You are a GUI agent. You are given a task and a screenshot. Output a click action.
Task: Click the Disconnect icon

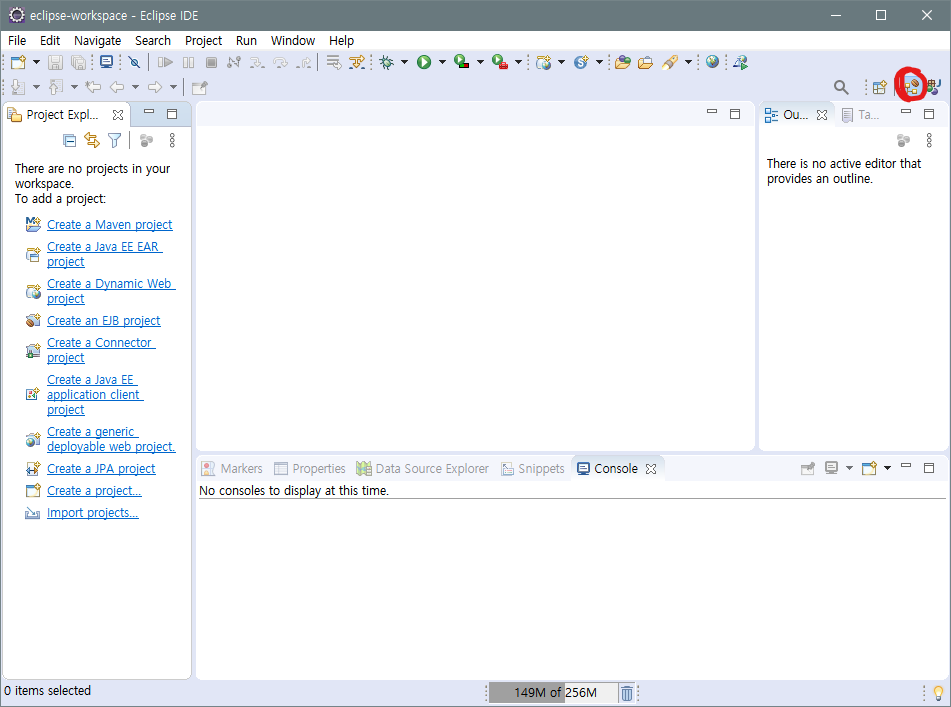point(234,62)
